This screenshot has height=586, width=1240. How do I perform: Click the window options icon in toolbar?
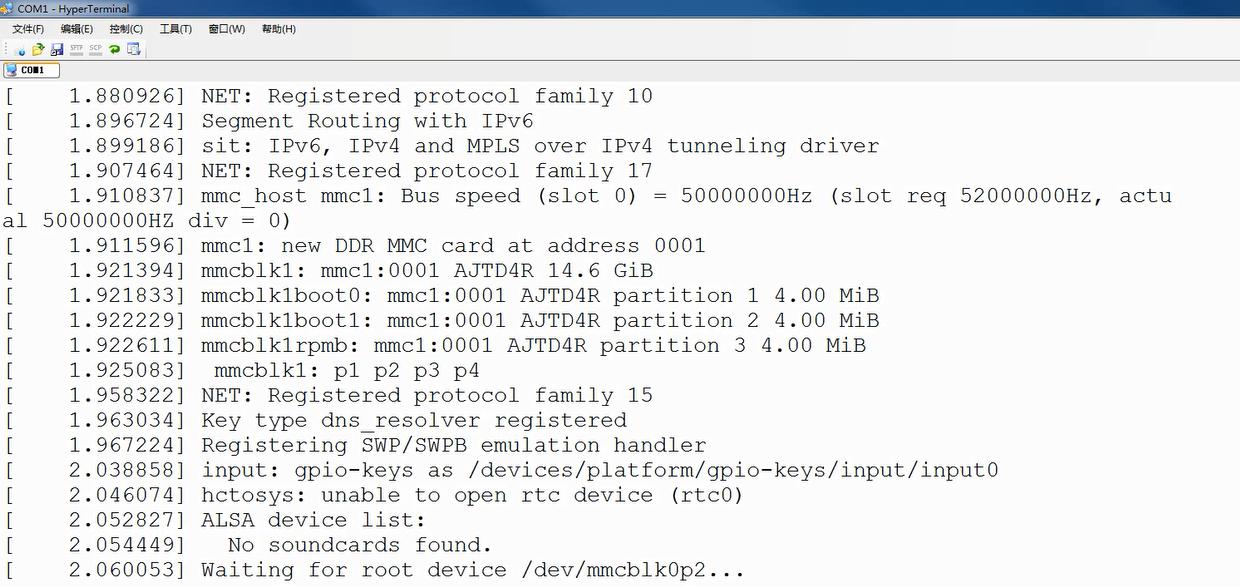[133, 49]
